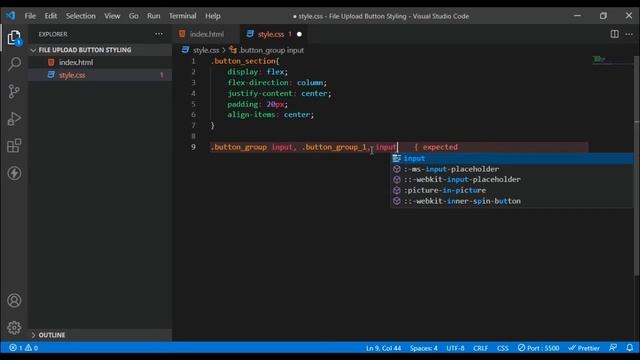The image size is (640, 360).
Task: Click the VS Code logo icon
Action: [11, 16]
